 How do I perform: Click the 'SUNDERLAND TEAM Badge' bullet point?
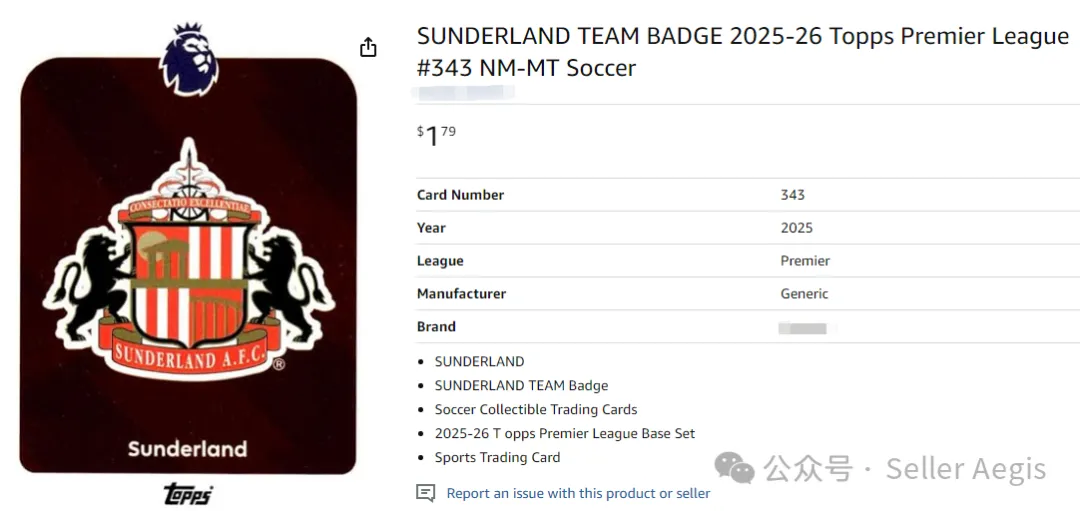point(521,385)
